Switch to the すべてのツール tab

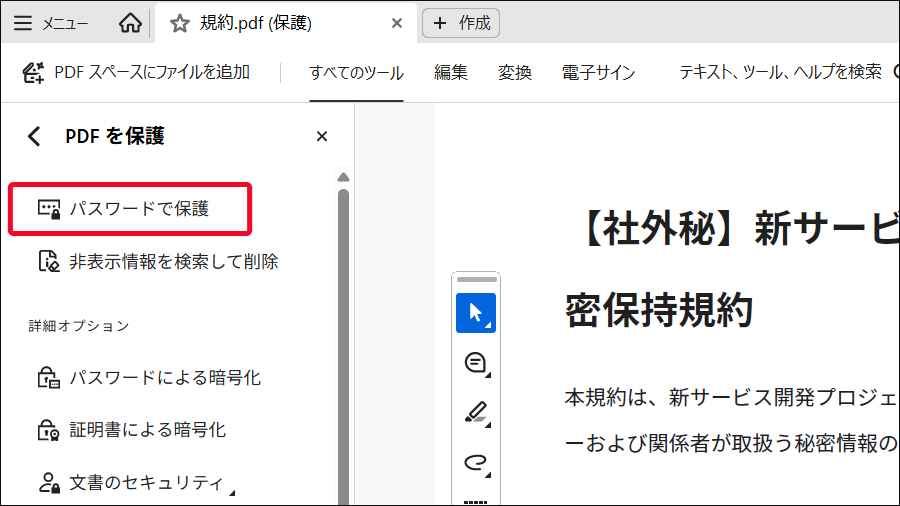(x=356, y=73)
